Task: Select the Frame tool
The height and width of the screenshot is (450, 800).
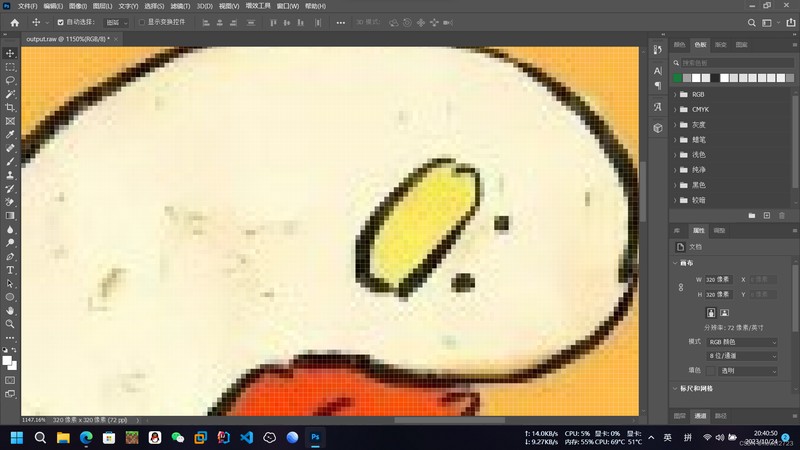Action: [x=10, y=121]
